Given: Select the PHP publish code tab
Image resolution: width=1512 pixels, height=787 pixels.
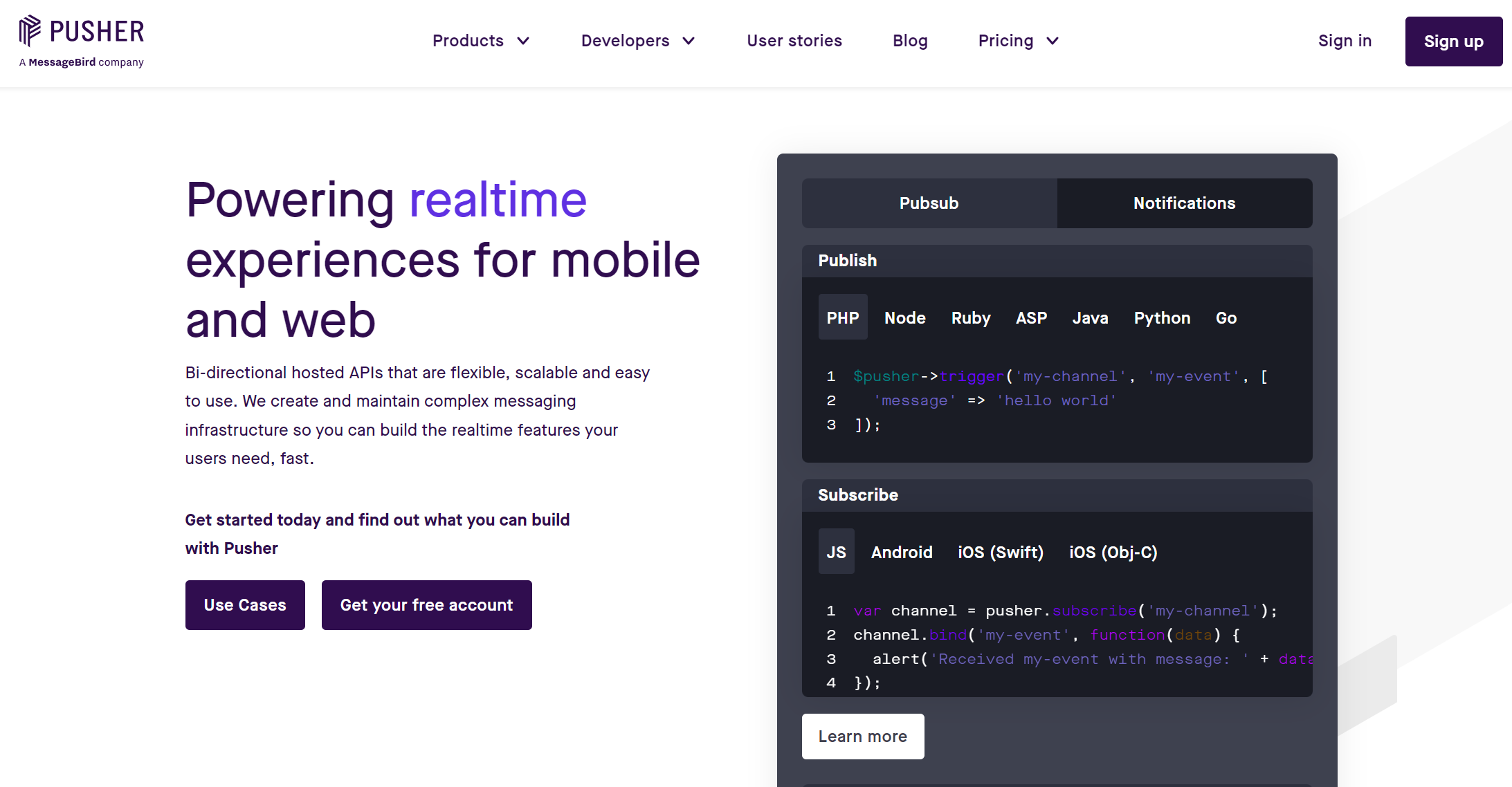Looking at the screenshot, I should click(842, 318).
